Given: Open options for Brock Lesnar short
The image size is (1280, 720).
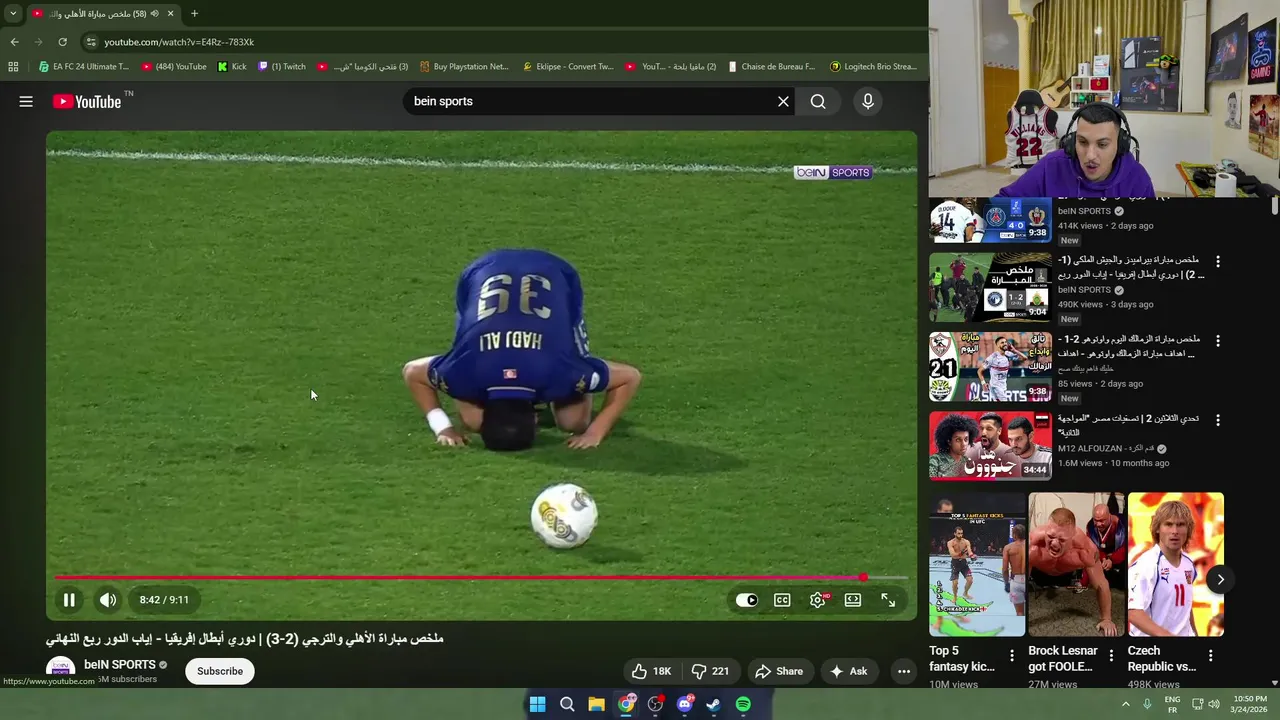Looking at the screenshot, I should coord(1111,656).
